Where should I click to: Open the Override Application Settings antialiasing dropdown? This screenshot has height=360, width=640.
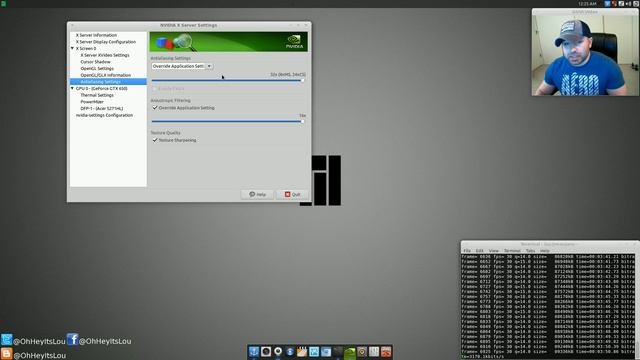[x=182, y=66]
